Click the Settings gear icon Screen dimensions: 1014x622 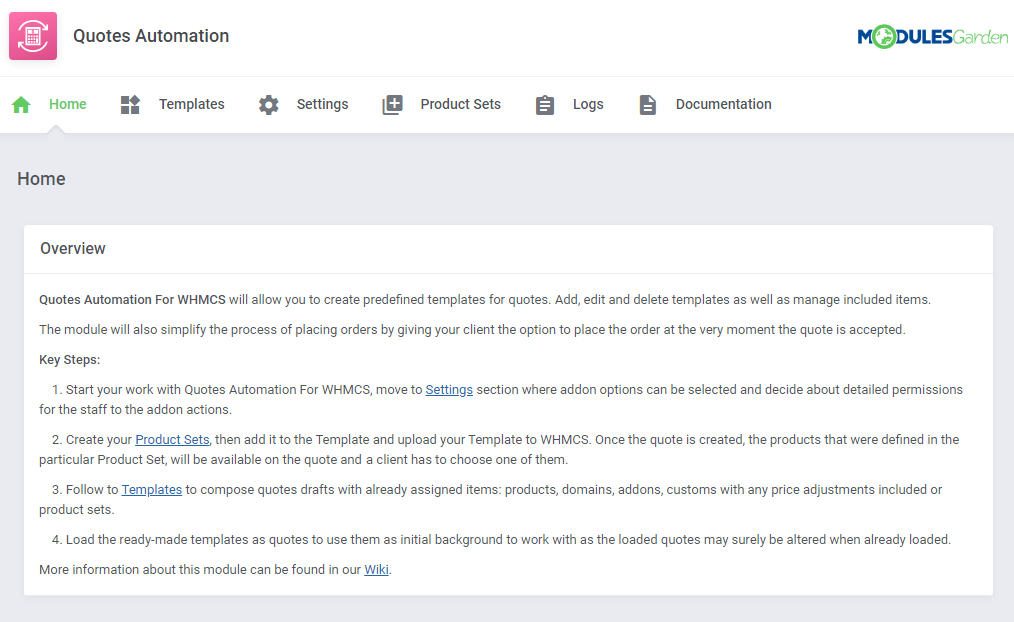pos(268,105)
